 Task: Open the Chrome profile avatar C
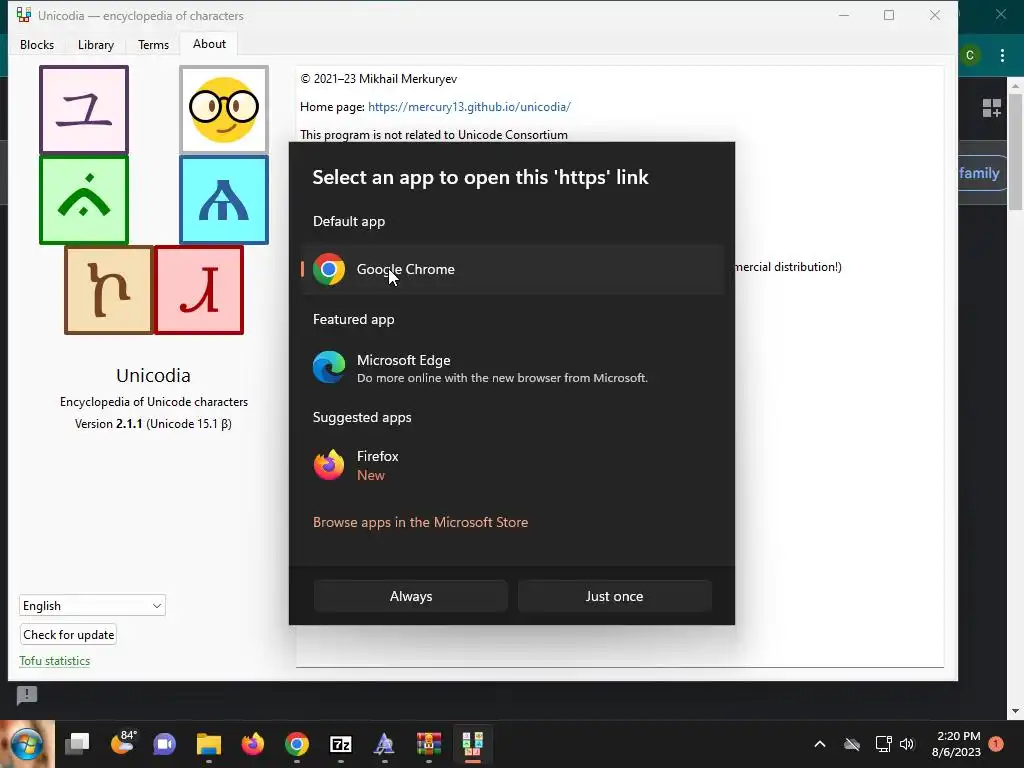tap(970, 56)
